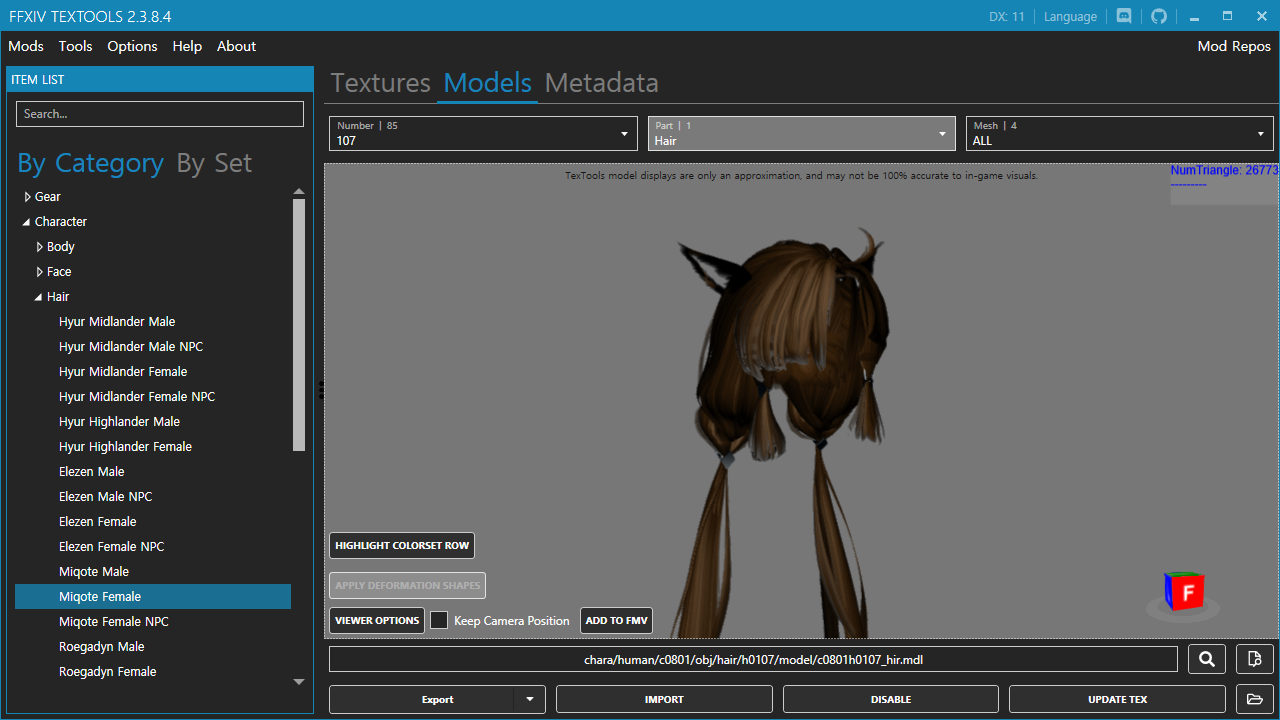Click the ADD TO FMV button

pos(617,620)
